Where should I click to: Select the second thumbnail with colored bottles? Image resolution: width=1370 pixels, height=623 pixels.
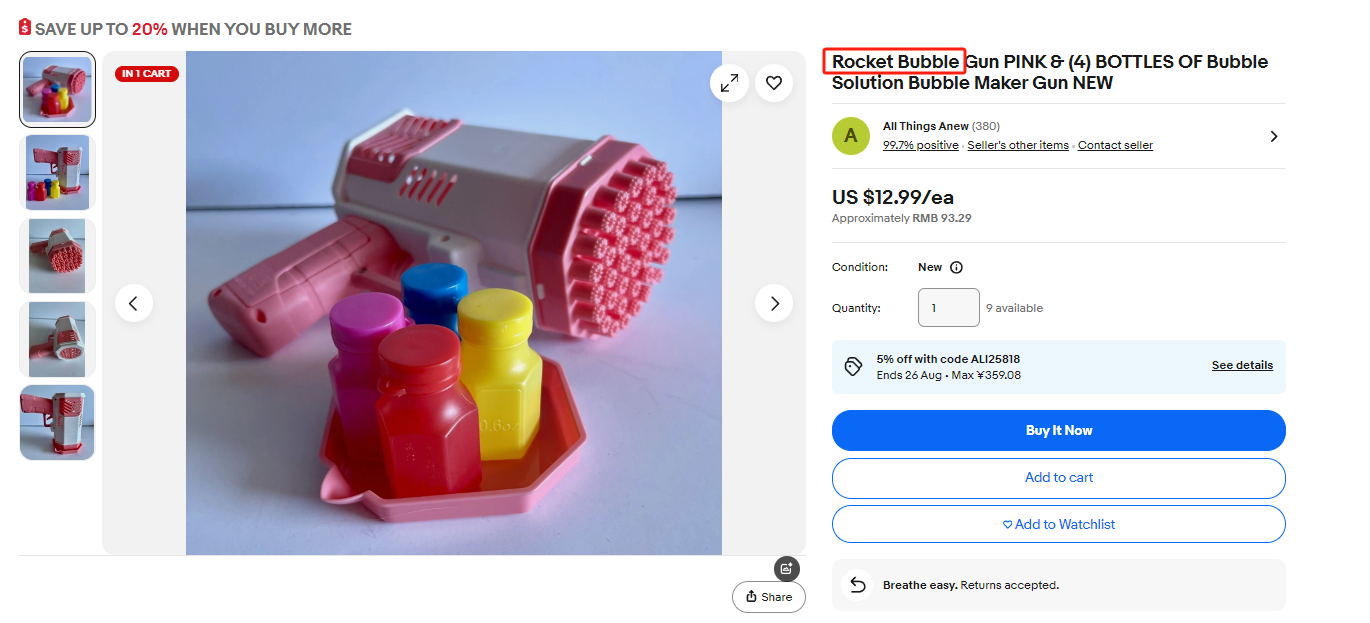57,173
